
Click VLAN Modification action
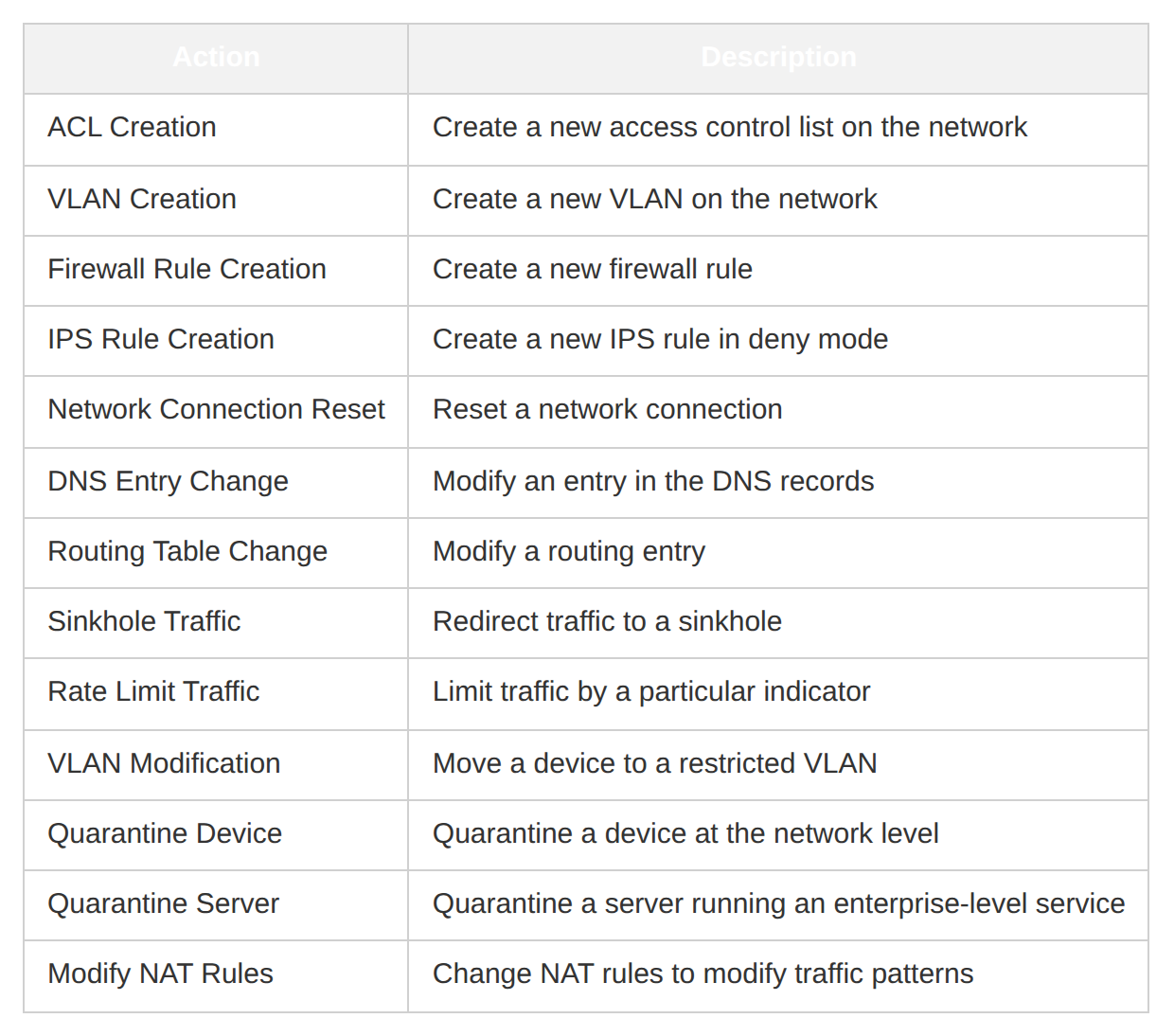coord(164,763)
